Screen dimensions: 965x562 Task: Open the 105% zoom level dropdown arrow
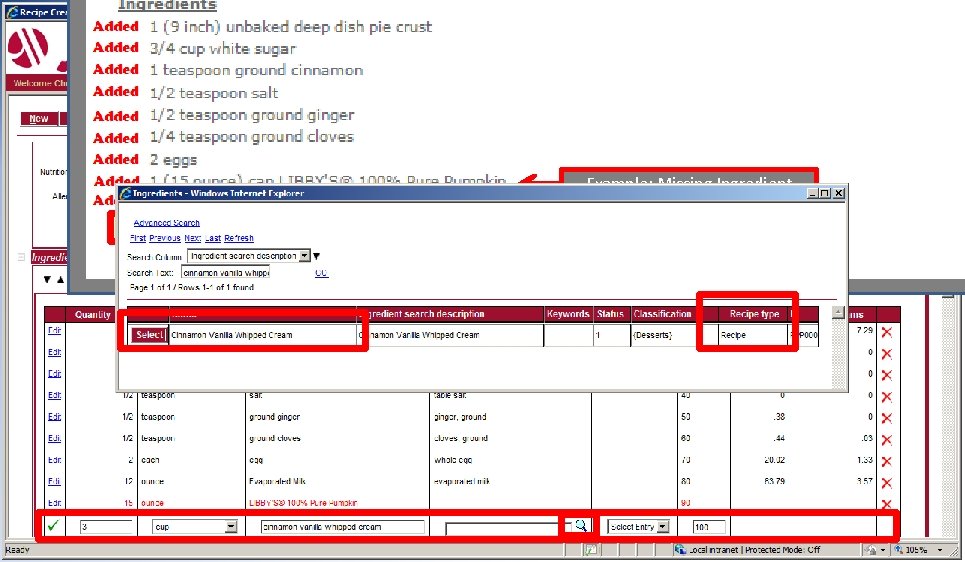tap(940, 550)
